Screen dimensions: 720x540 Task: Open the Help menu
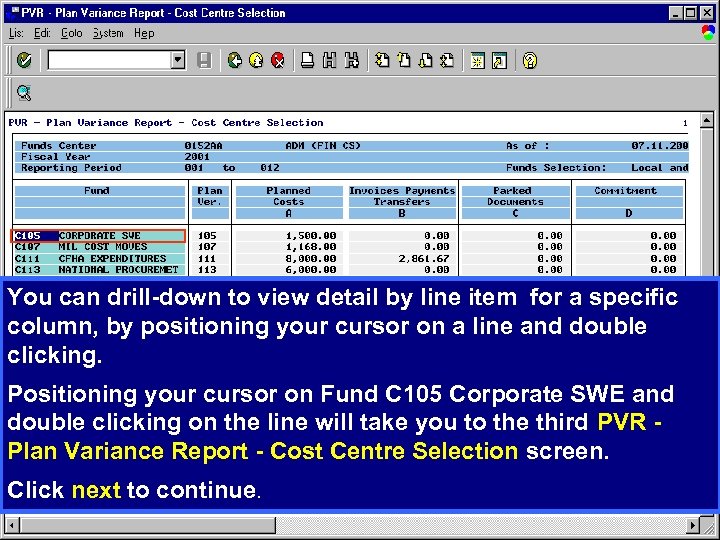coord(144,34)
